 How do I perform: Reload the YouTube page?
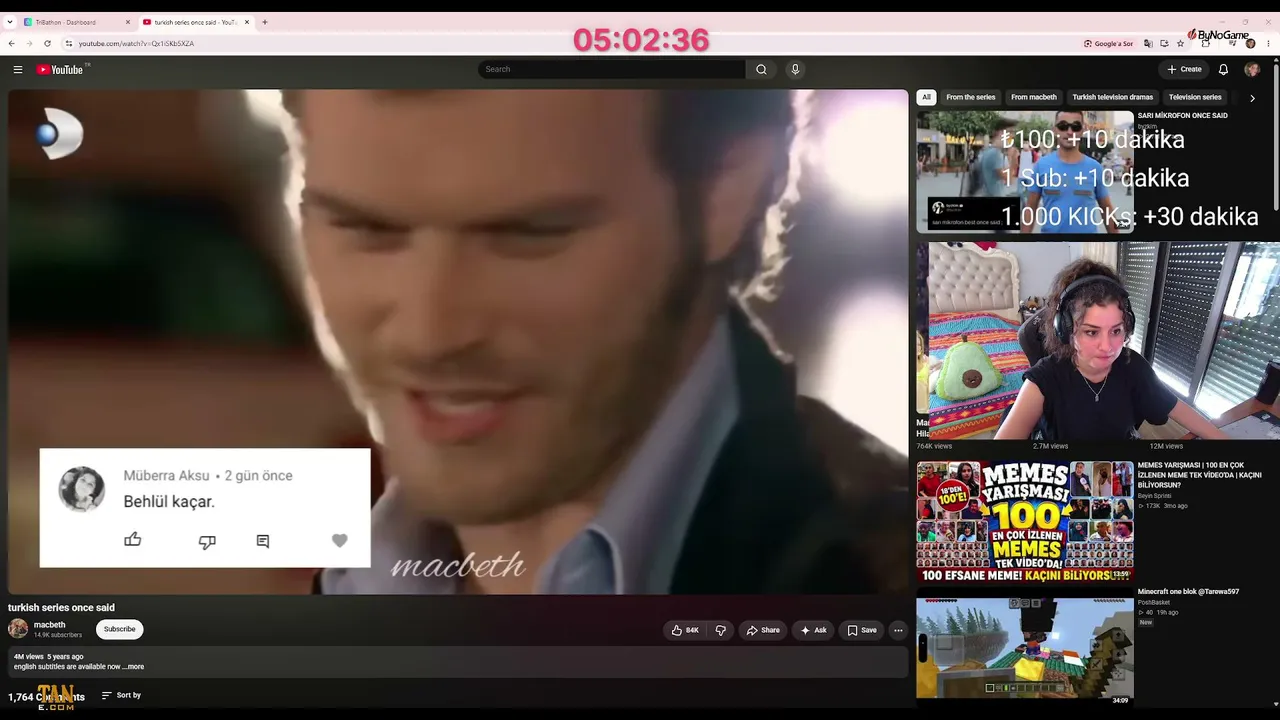pyautogui.click(x=48, y=43)
